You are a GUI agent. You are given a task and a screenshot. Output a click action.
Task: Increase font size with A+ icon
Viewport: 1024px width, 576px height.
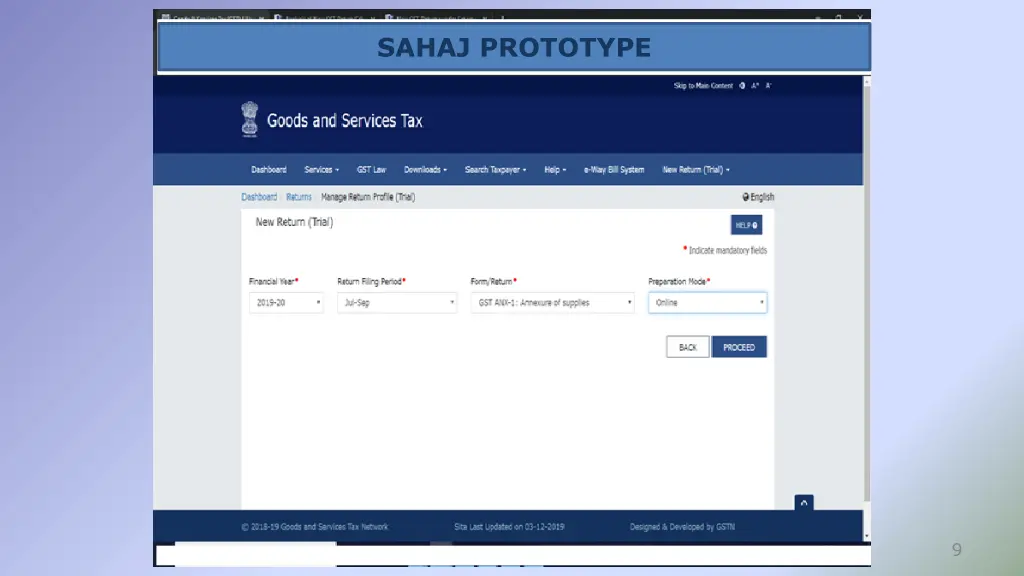point(755,86)
